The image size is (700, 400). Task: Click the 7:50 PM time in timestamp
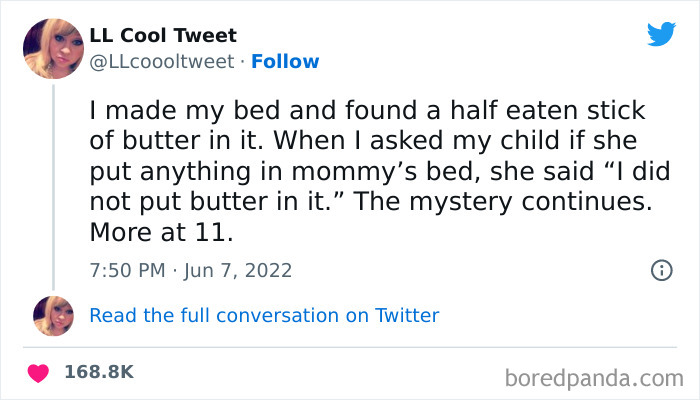pyautogui.click(x=125, y=270)
